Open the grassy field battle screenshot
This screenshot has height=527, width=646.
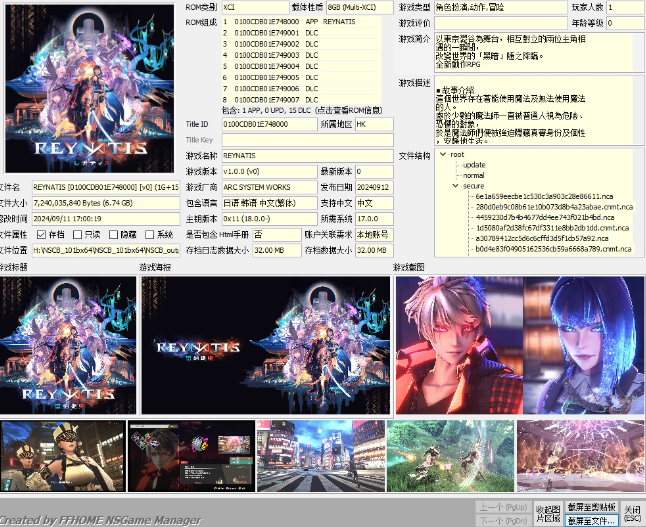coord(450,456)
